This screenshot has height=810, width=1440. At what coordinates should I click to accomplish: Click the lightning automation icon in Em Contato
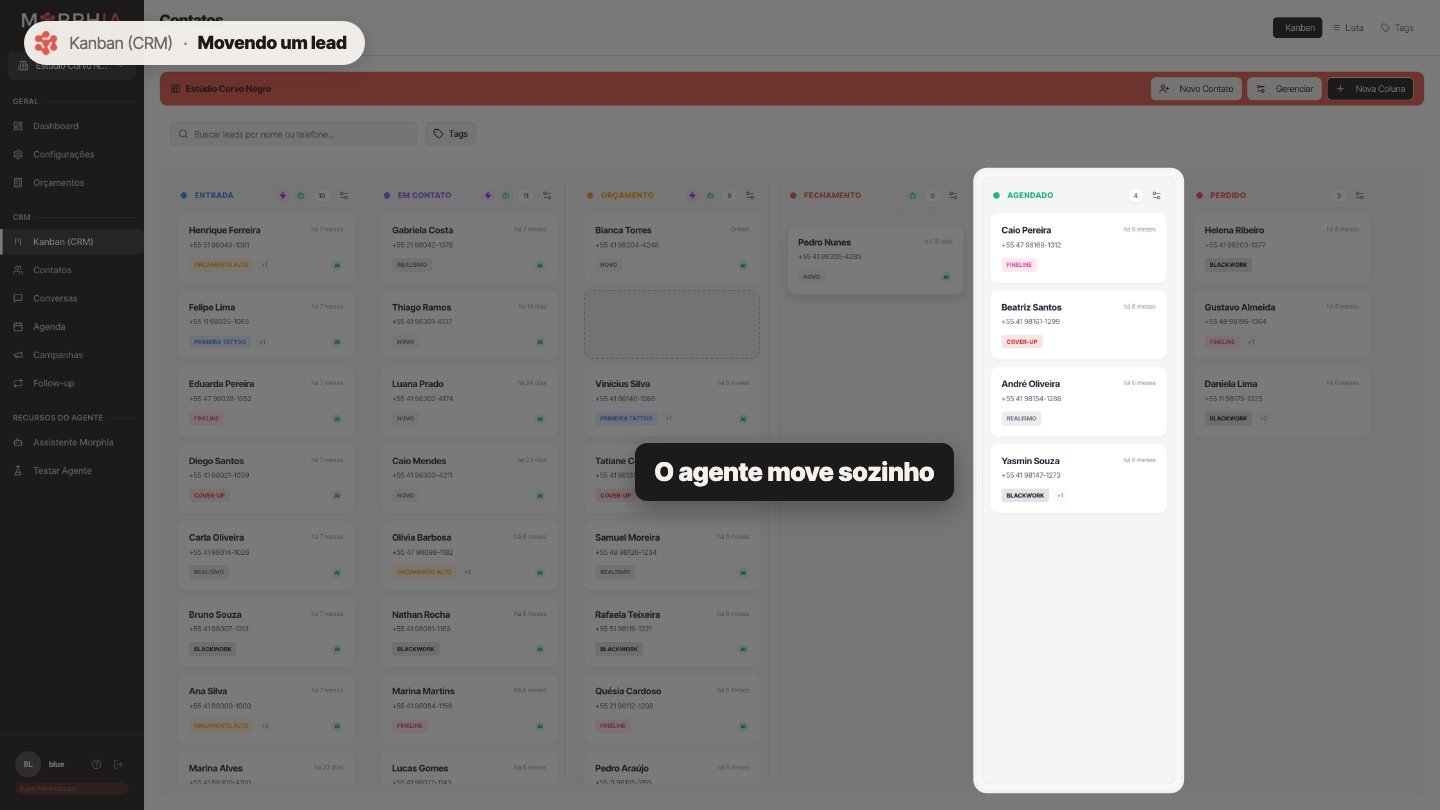pyautogui.click(x=488, y=196)
